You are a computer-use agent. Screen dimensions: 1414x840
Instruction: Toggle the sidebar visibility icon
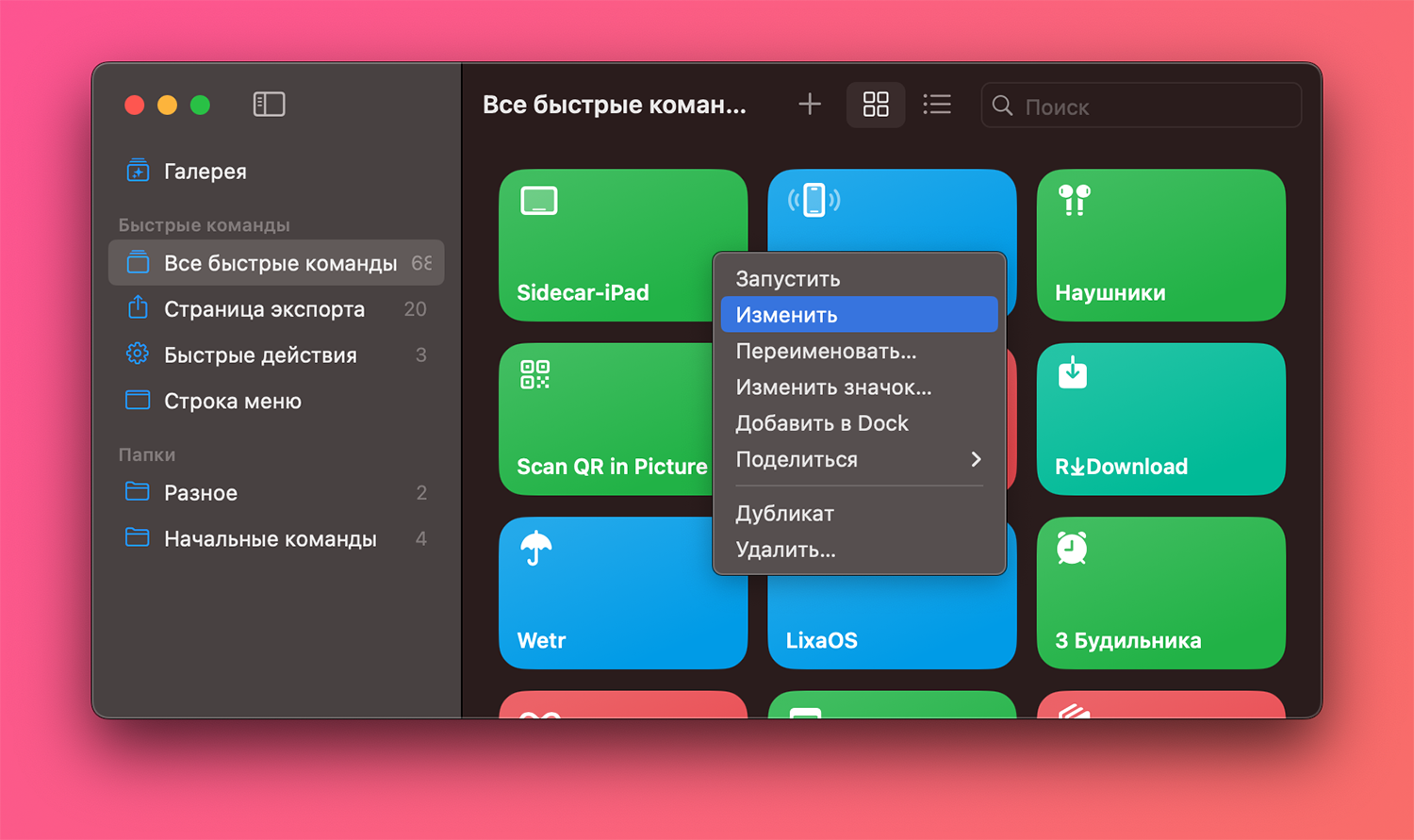[269, 104]
